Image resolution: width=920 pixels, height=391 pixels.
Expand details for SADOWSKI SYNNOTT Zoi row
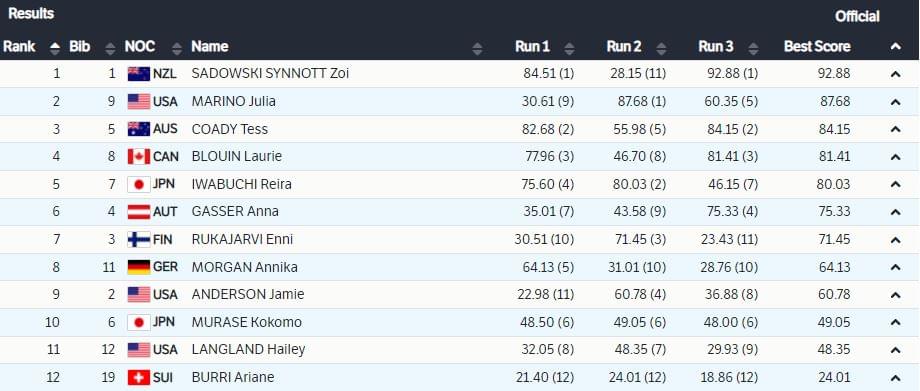pos(895,74)
